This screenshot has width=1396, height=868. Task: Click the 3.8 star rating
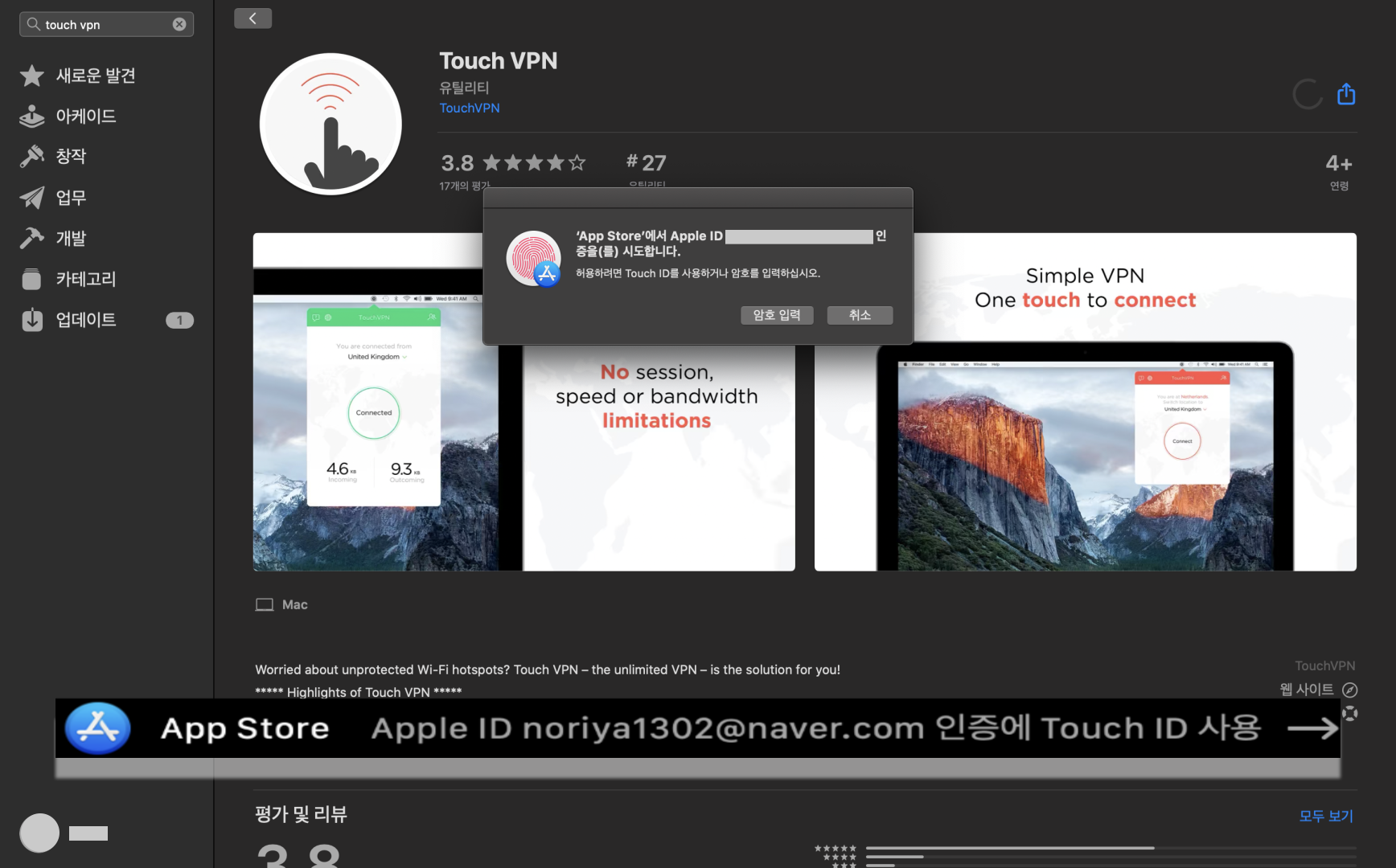tap(513, 163)
